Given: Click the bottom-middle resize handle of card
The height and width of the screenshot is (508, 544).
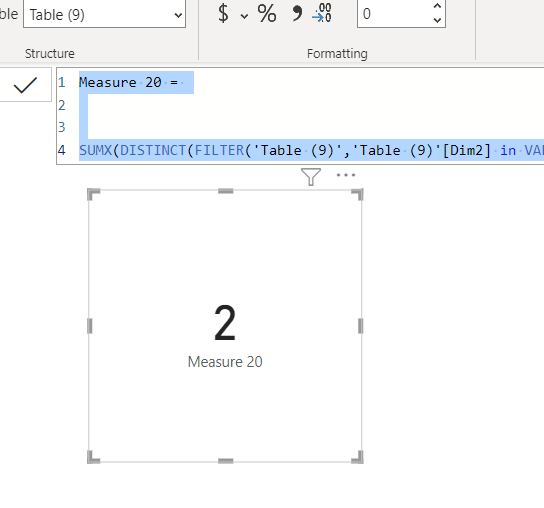Looking at the screenshot, I should click(x=226, y=461).
